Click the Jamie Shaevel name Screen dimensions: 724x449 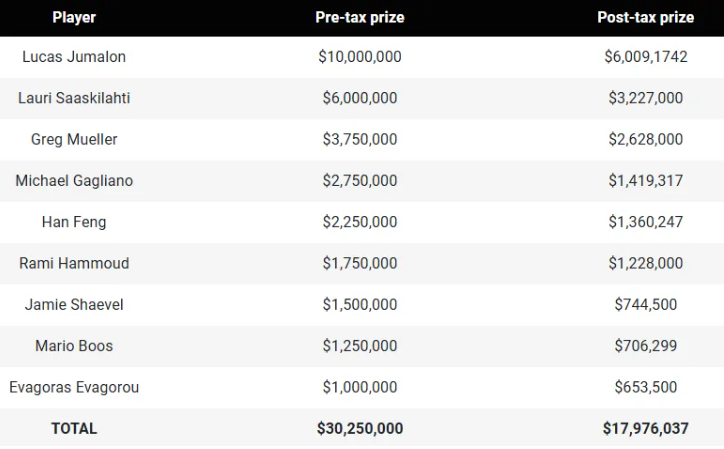coord(74,305)
